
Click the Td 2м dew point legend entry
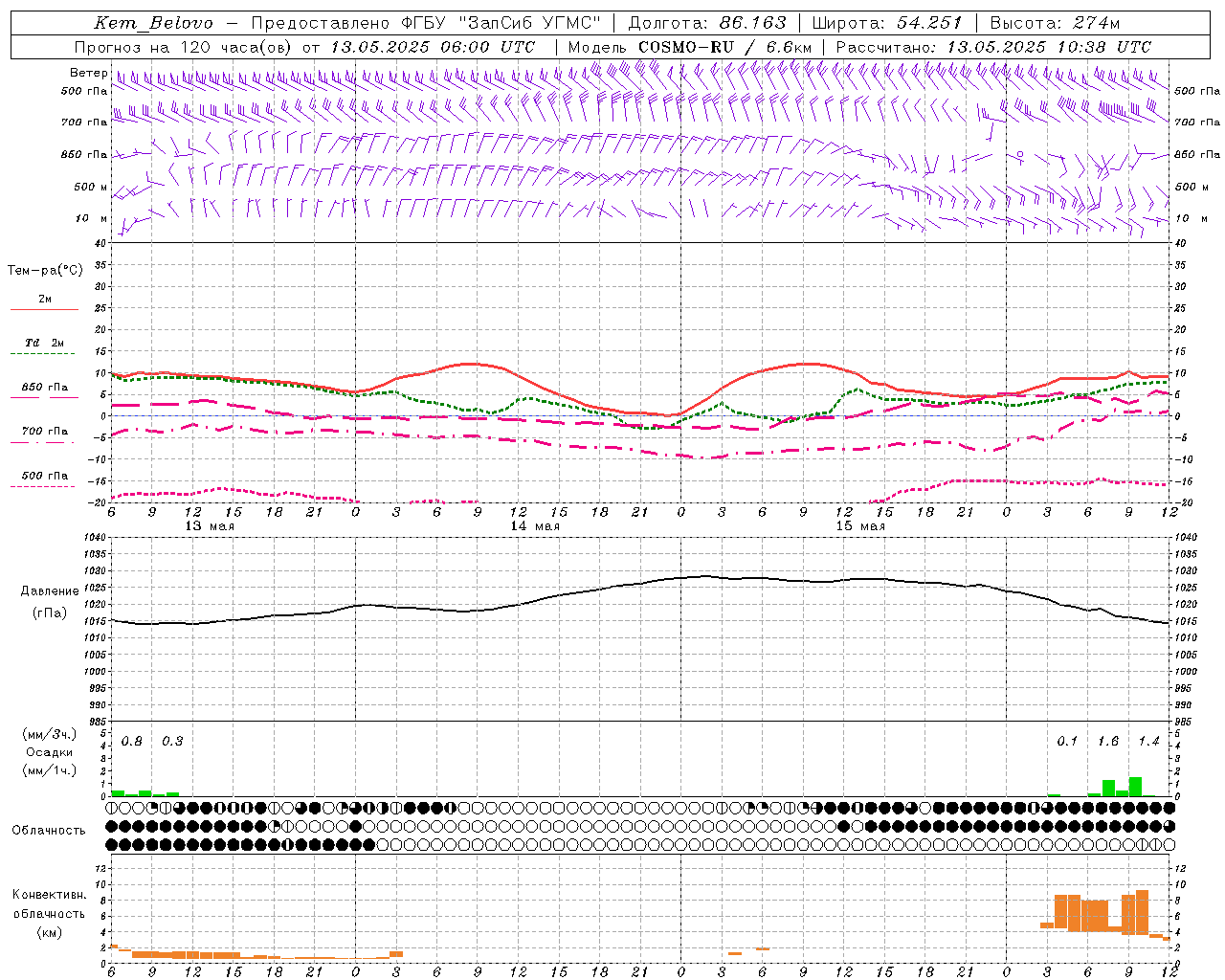pyautogui.click(x=44, y=343)
